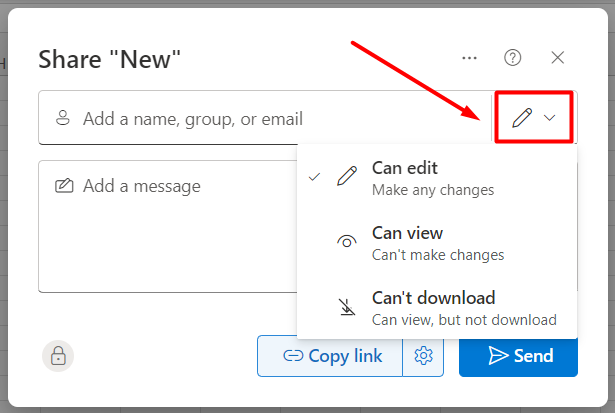Click the person icon in name field
This screenshot has width=615, height=413.
click(63, 118)
